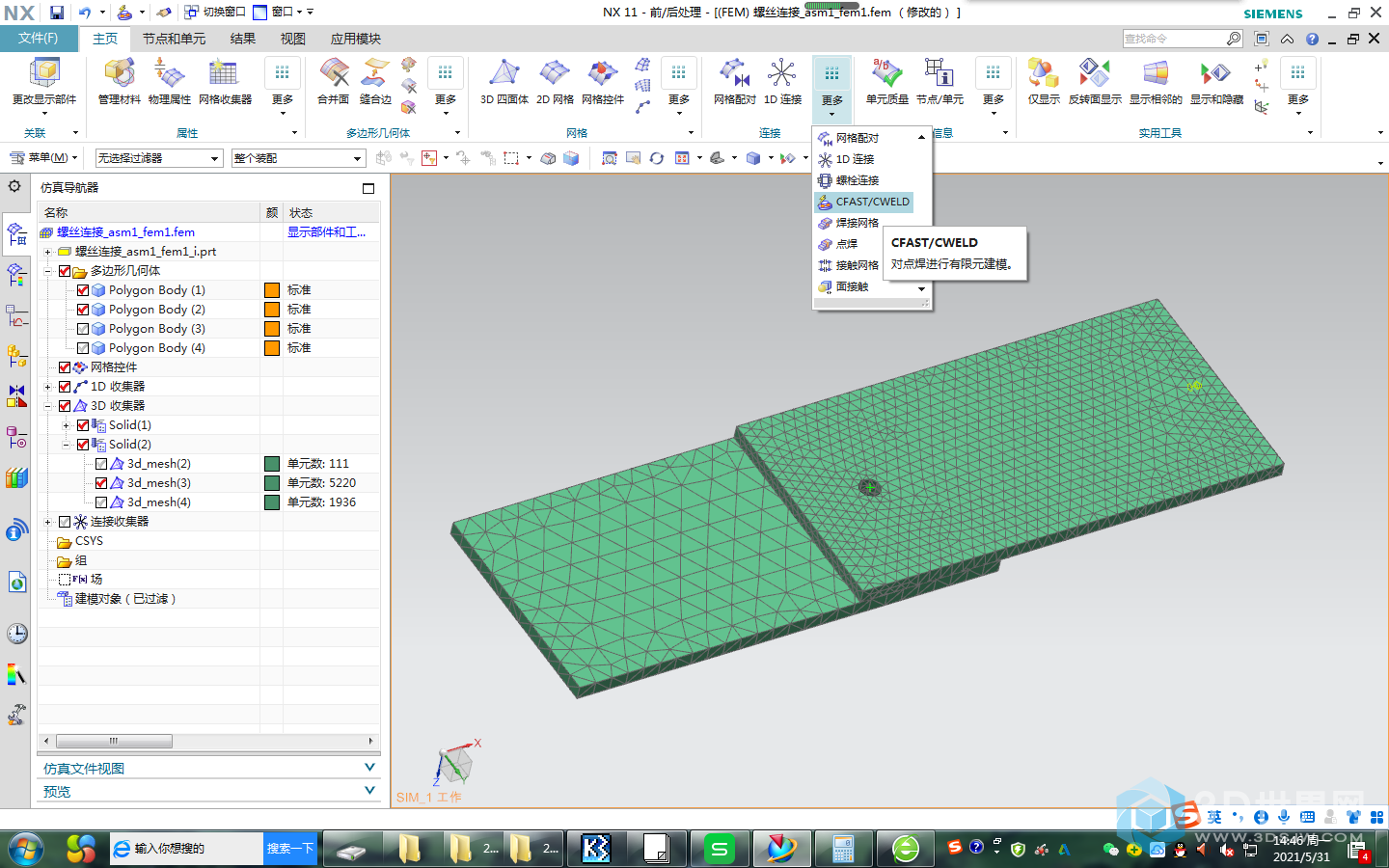Click the 网格配对 ribbon icon
This screenshot has width=1389, height=868.
(734, 73)
